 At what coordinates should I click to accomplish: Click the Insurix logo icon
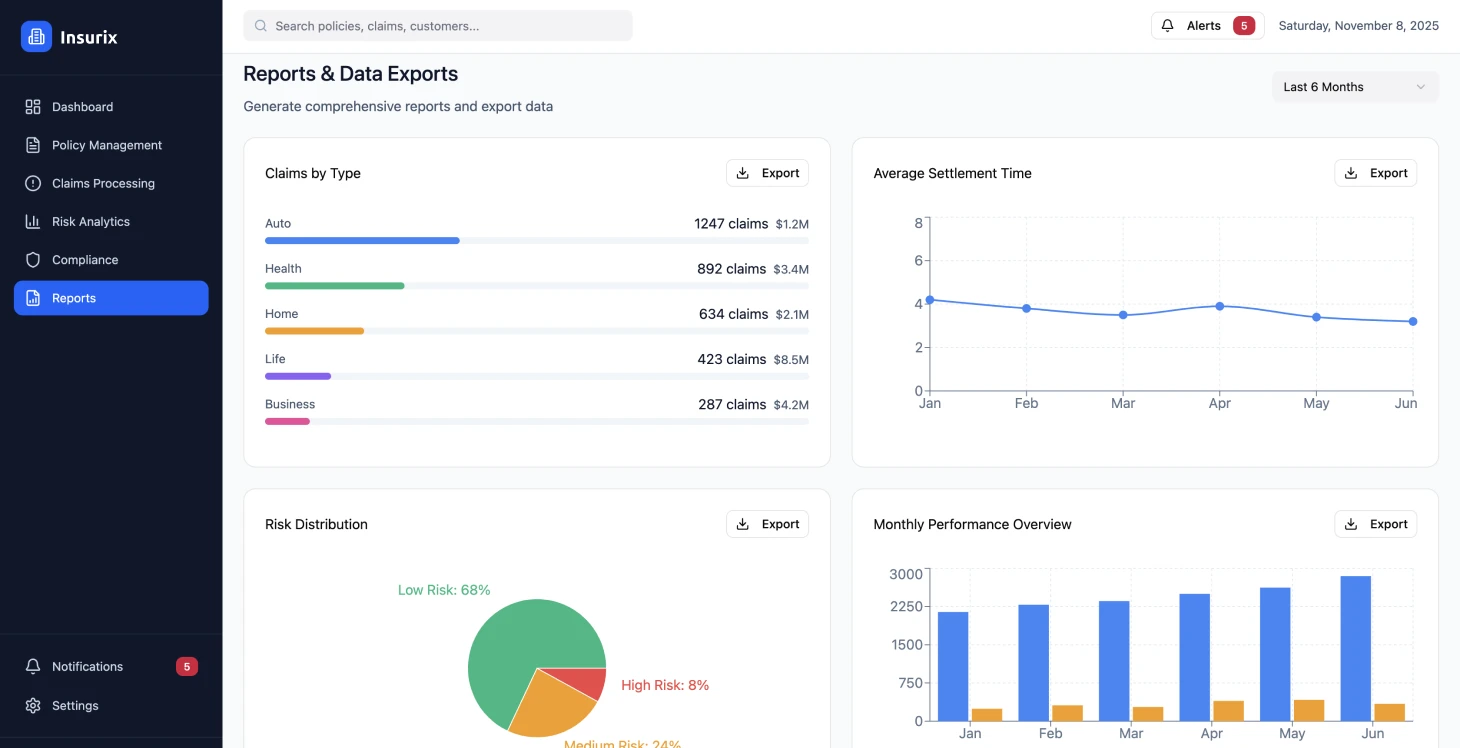[36, 37]
